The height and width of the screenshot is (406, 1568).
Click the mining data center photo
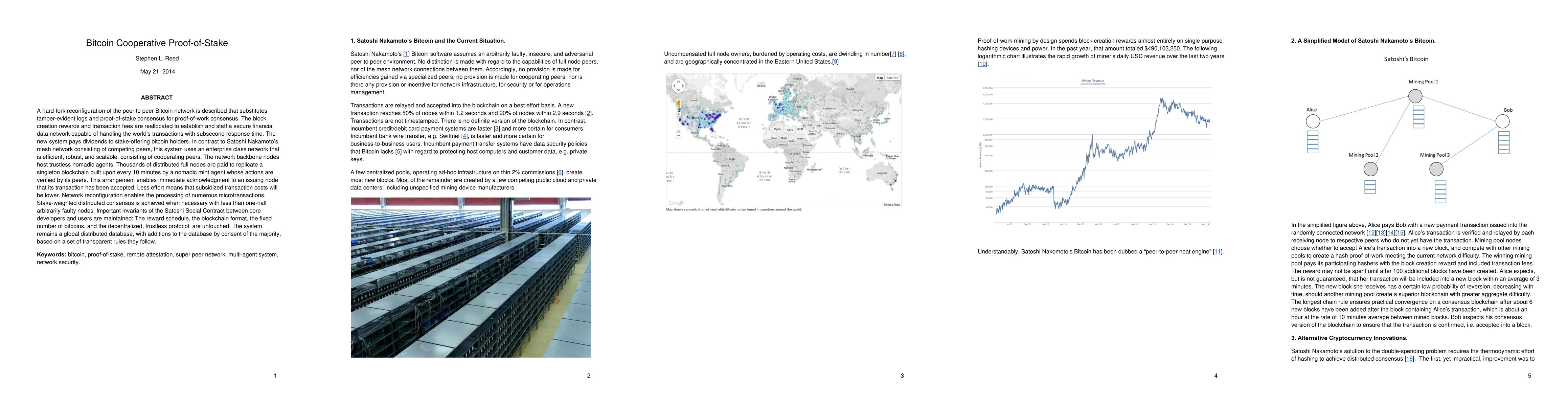(471, 277)
